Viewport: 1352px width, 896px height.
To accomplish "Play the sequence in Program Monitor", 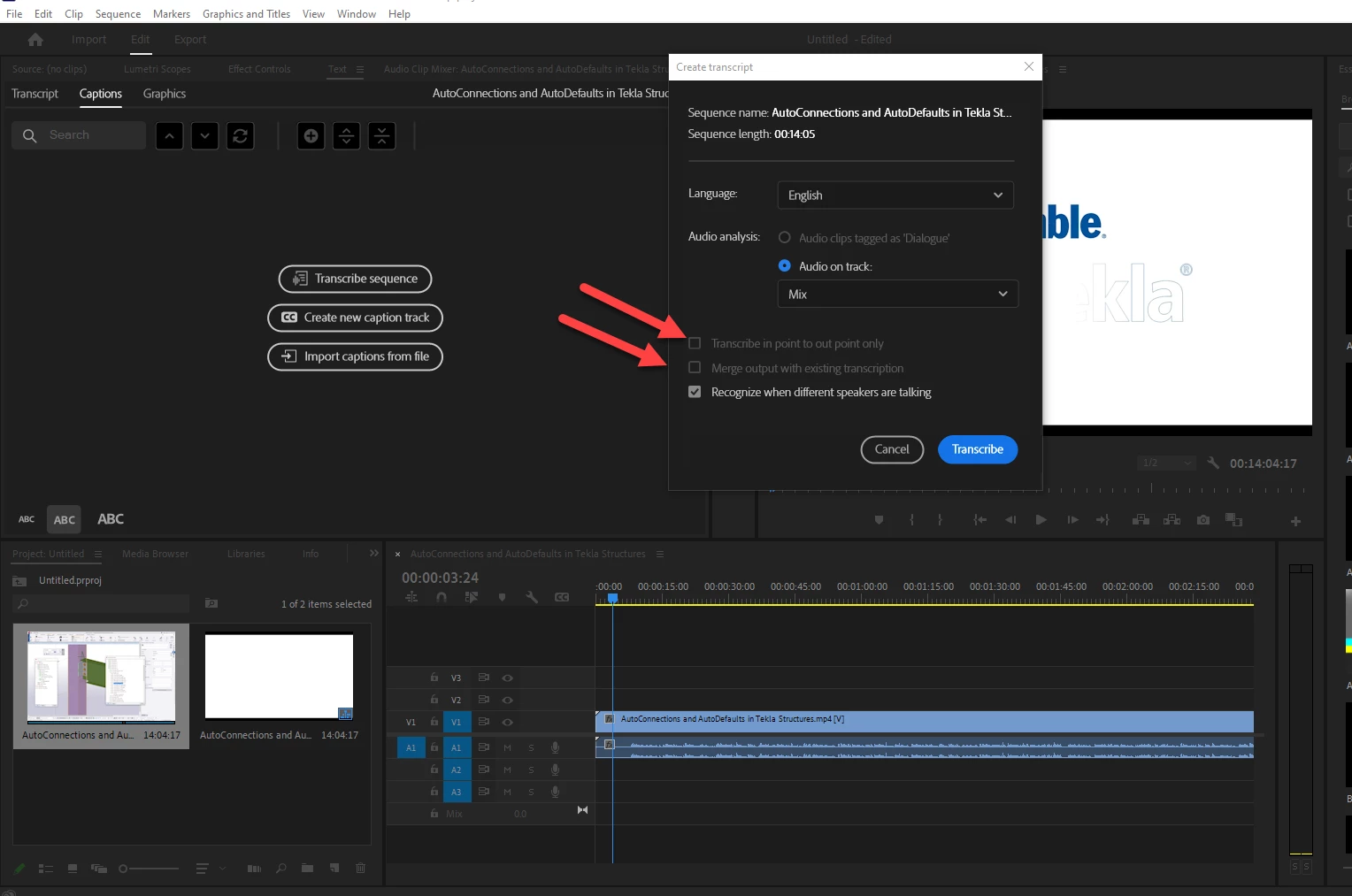I will tap(1041, 520).
